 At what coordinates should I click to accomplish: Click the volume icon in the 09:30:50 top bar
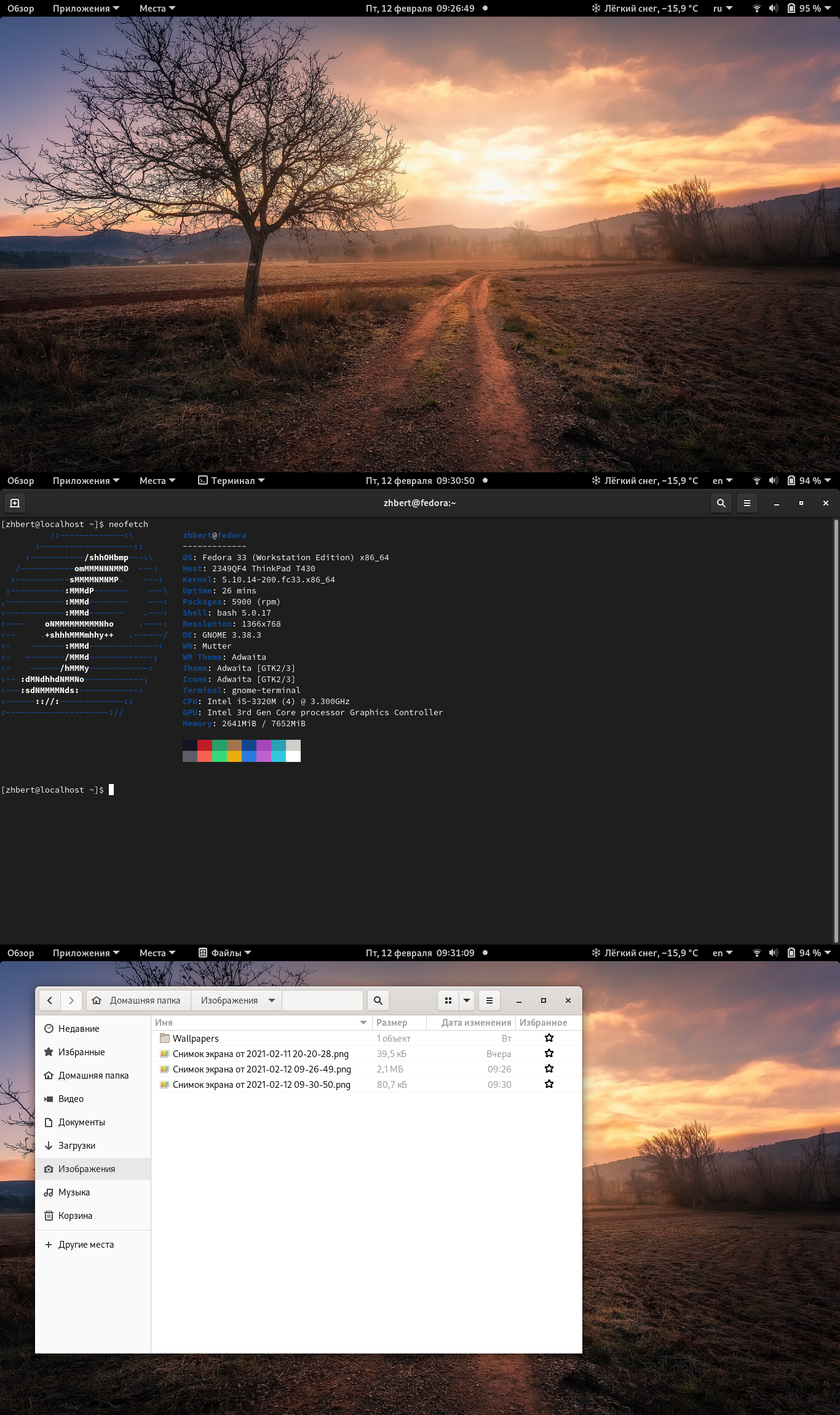tap(774, 481)
